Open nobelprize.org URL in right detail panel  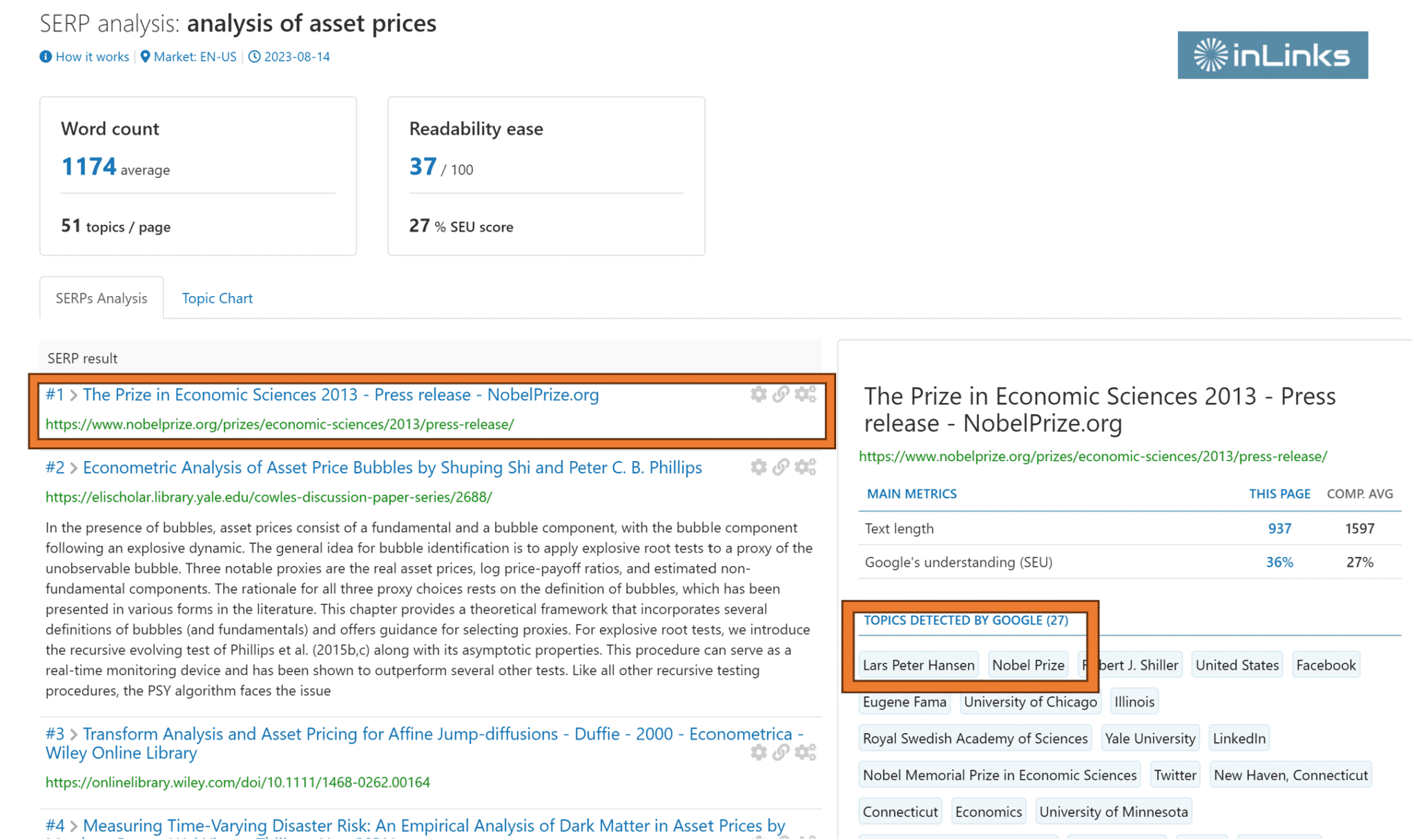pyautogui.click(x=1093, y=456)
